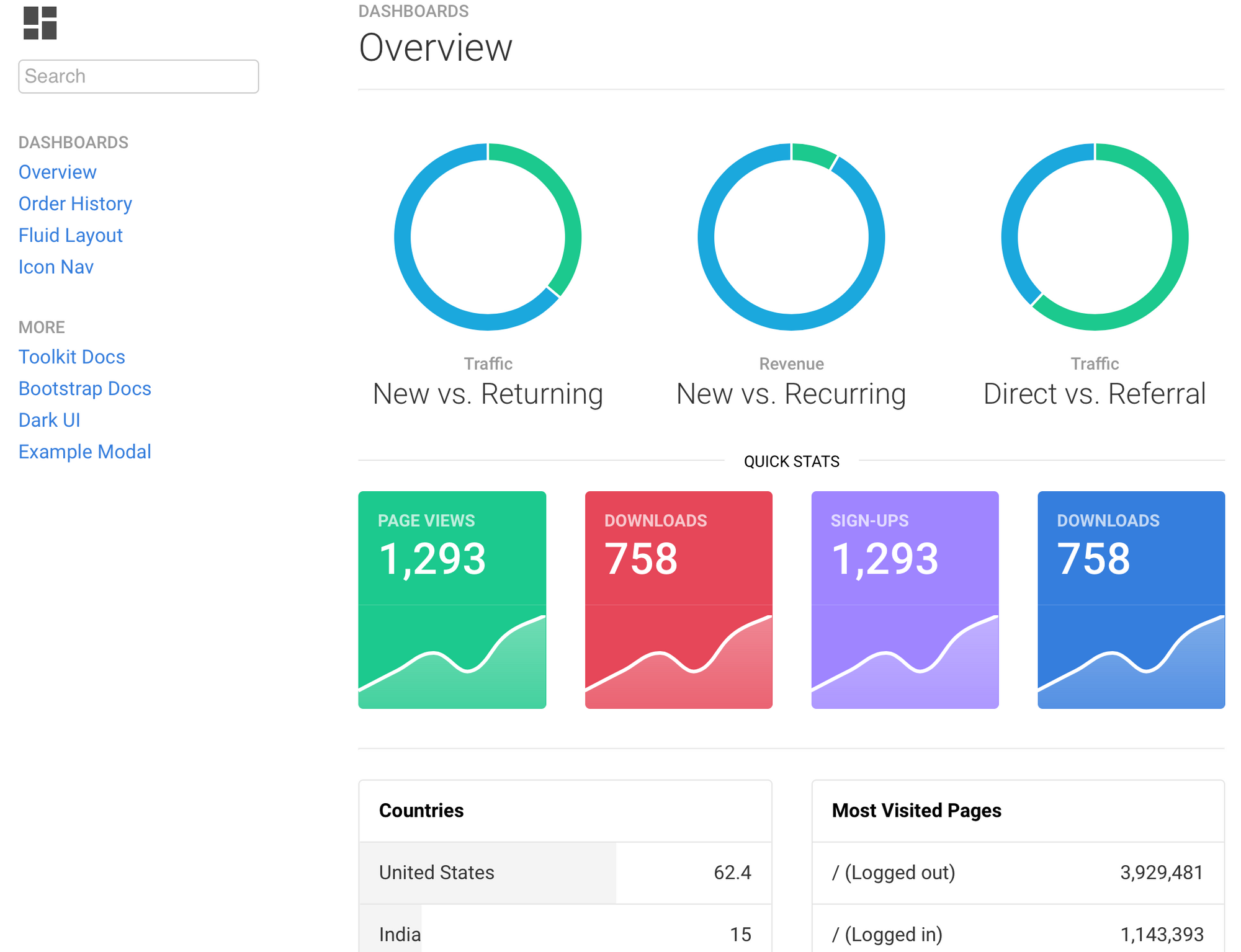
Task: Open the Revenue New vs. Recurring chart
Action: click(x=791, y=239)
